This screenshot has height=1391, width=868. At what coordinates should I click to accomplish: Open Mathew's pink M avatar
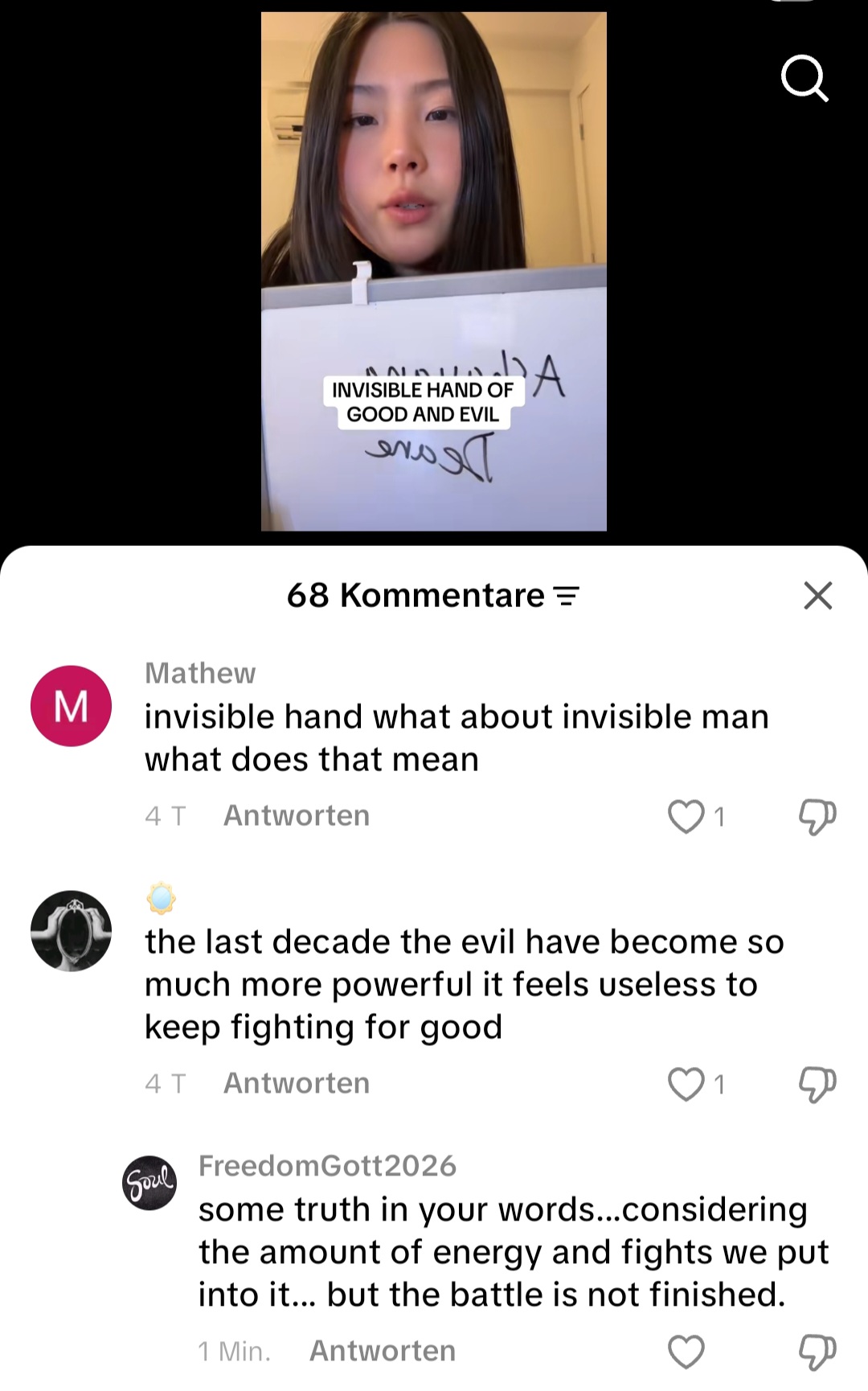(x=71, y=706)
